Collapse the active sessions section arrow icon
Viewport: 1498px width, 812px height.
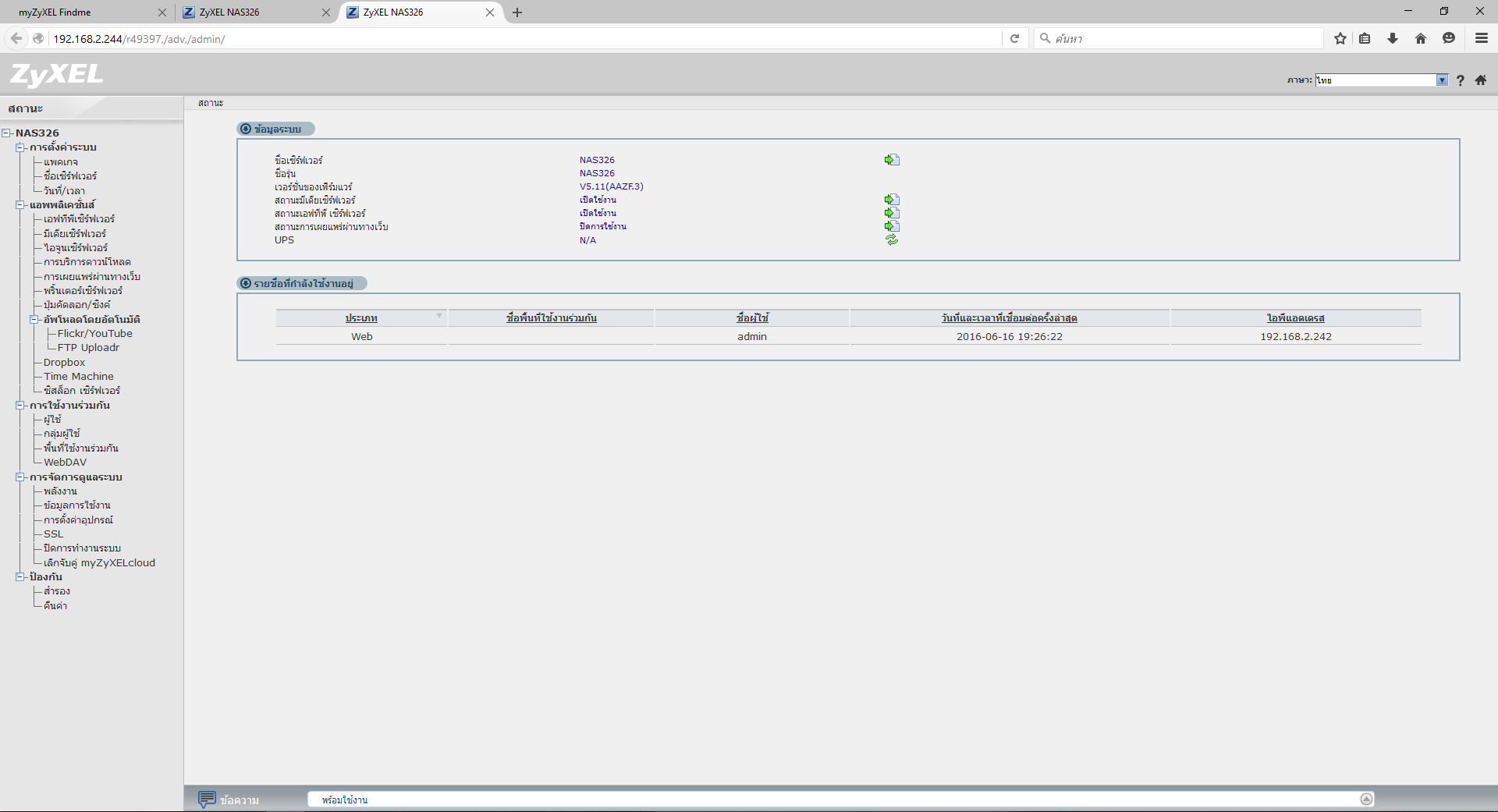246,283
